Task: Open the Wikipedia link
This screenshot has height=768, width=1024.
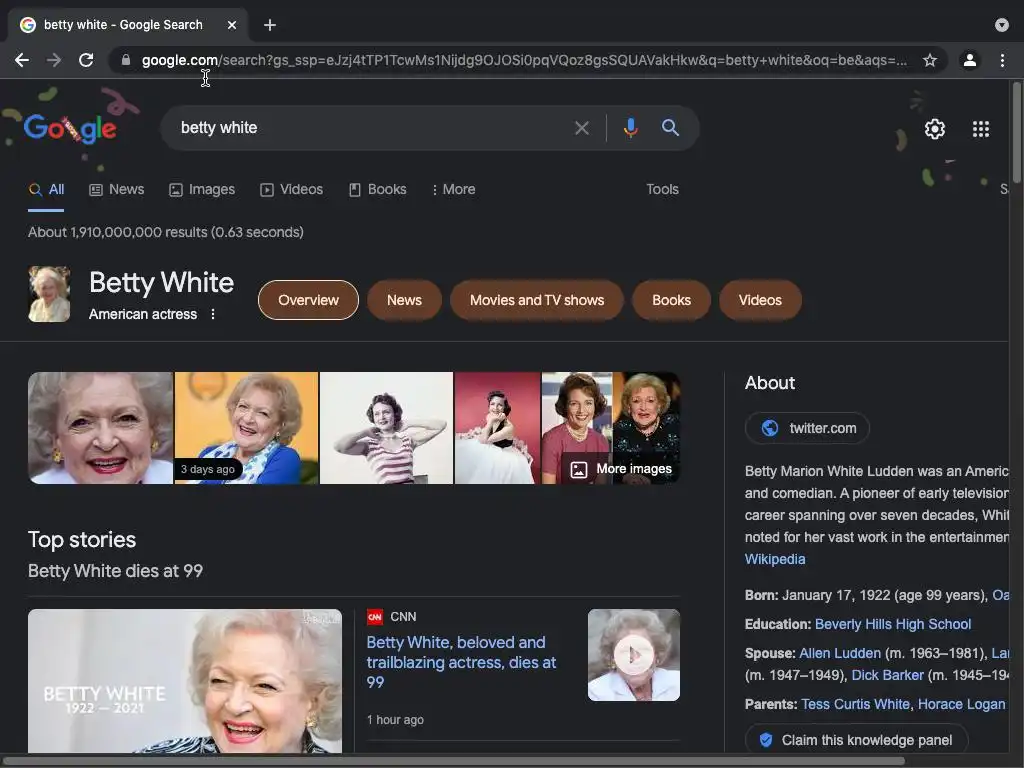Action: (775, 559)
